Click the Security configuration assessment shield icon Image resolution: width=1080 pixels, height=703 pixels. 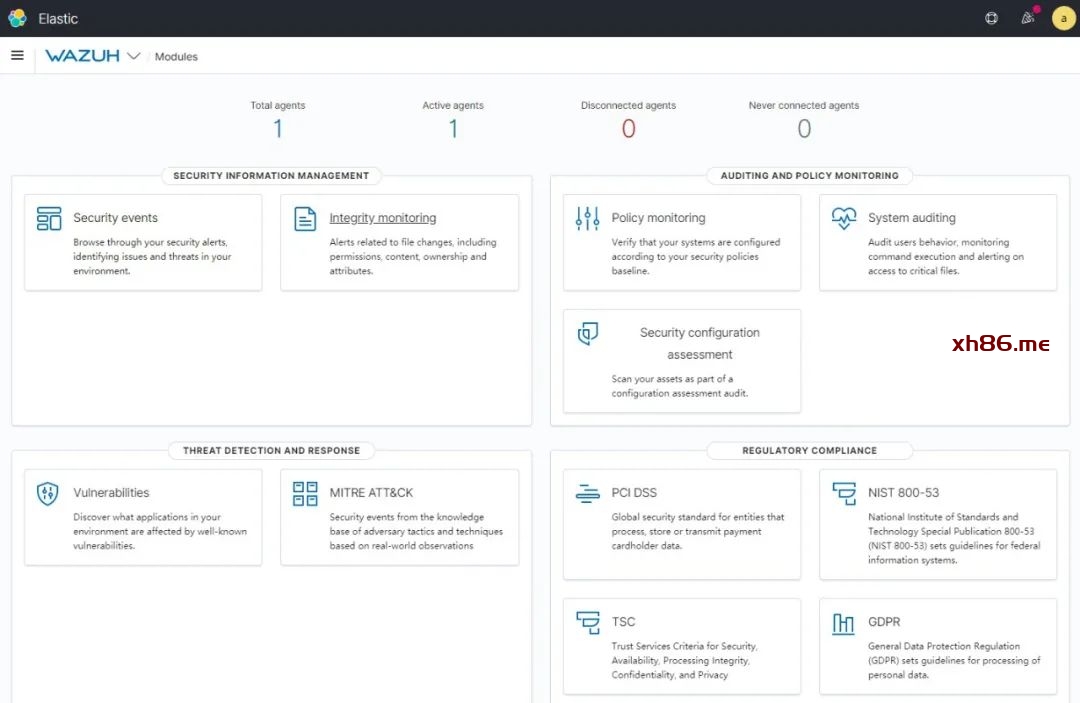[x=588, y=334]
